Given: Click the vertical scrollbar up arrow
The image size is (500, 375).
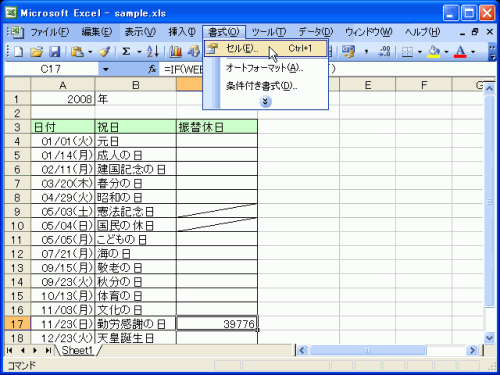Looking at the screenshot, I should point(489,89).
